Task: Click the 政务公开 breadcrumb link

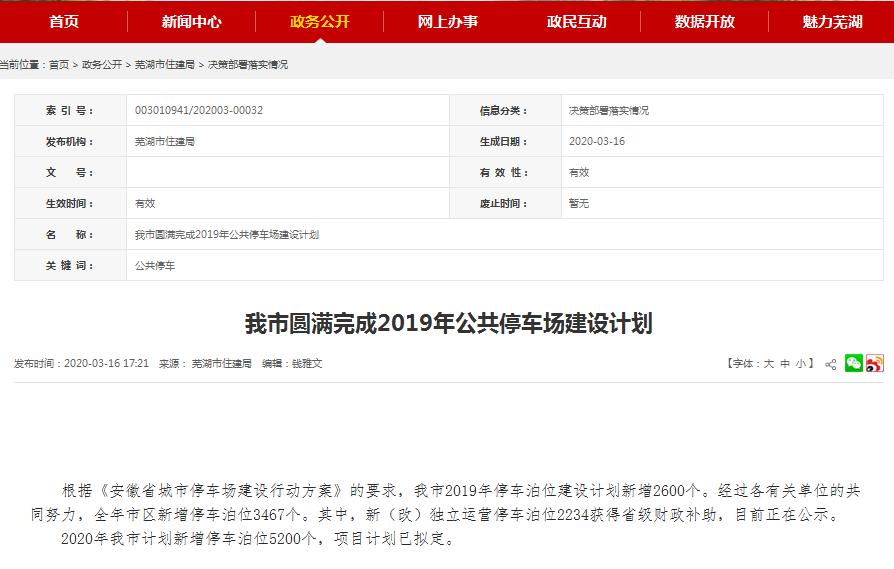Action: pyautogui.click(x=102, y=64)
